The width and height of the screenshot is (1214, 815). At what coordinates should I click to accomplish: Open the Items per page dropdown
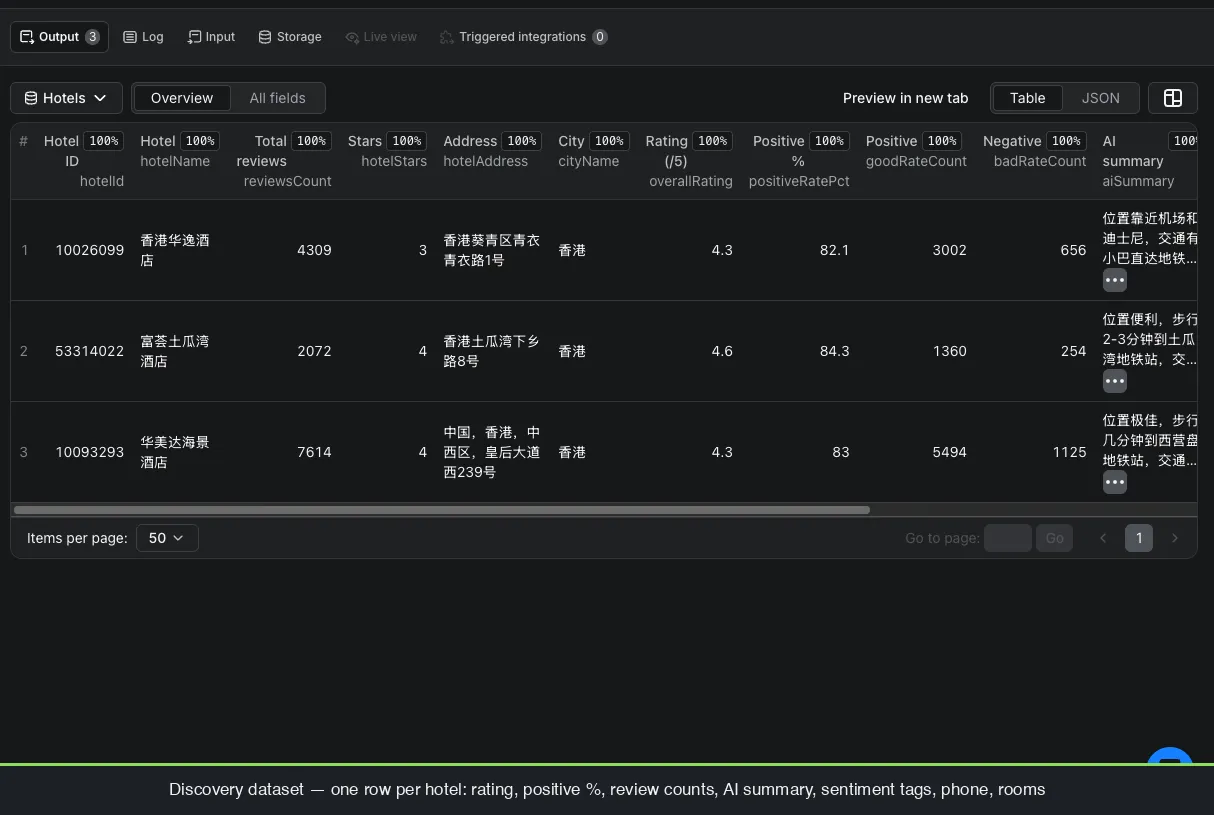click(x=167, y=538)
